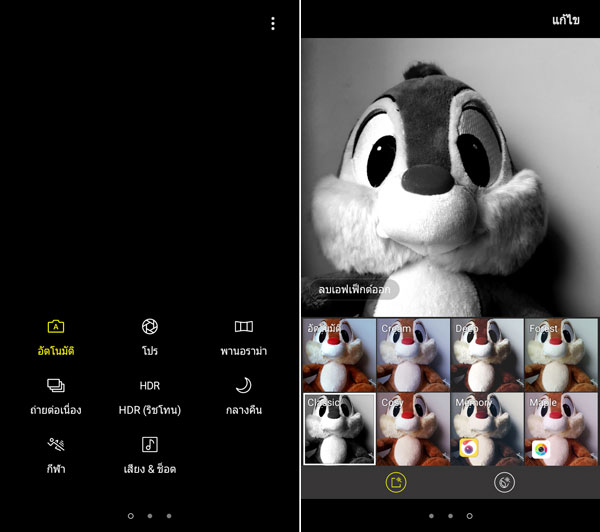Tap the ลบเอฟเฟ็กต์ออก remove effect button

tap(354, 289)
